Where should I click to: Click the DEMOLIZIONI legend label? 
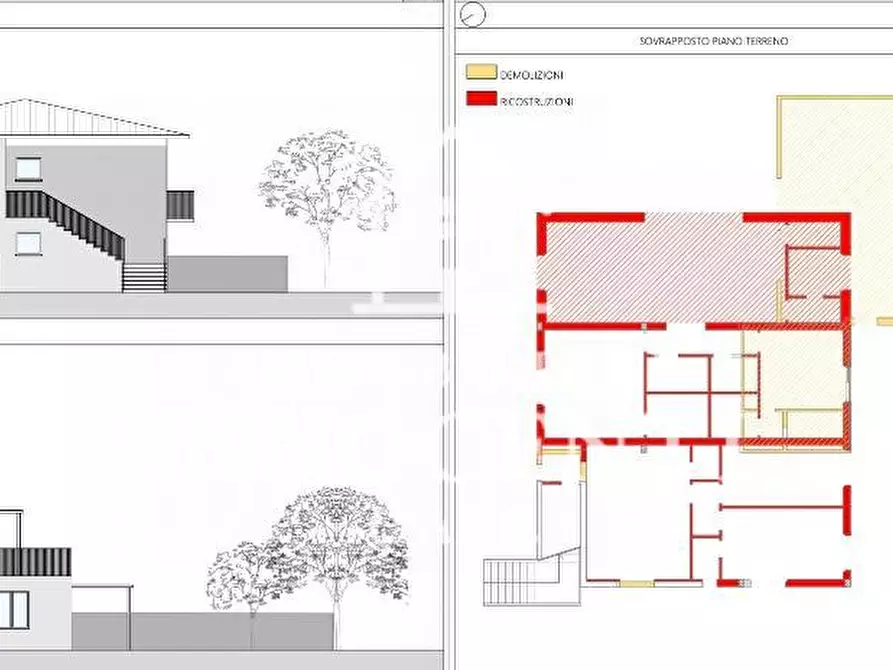(531, 75)
